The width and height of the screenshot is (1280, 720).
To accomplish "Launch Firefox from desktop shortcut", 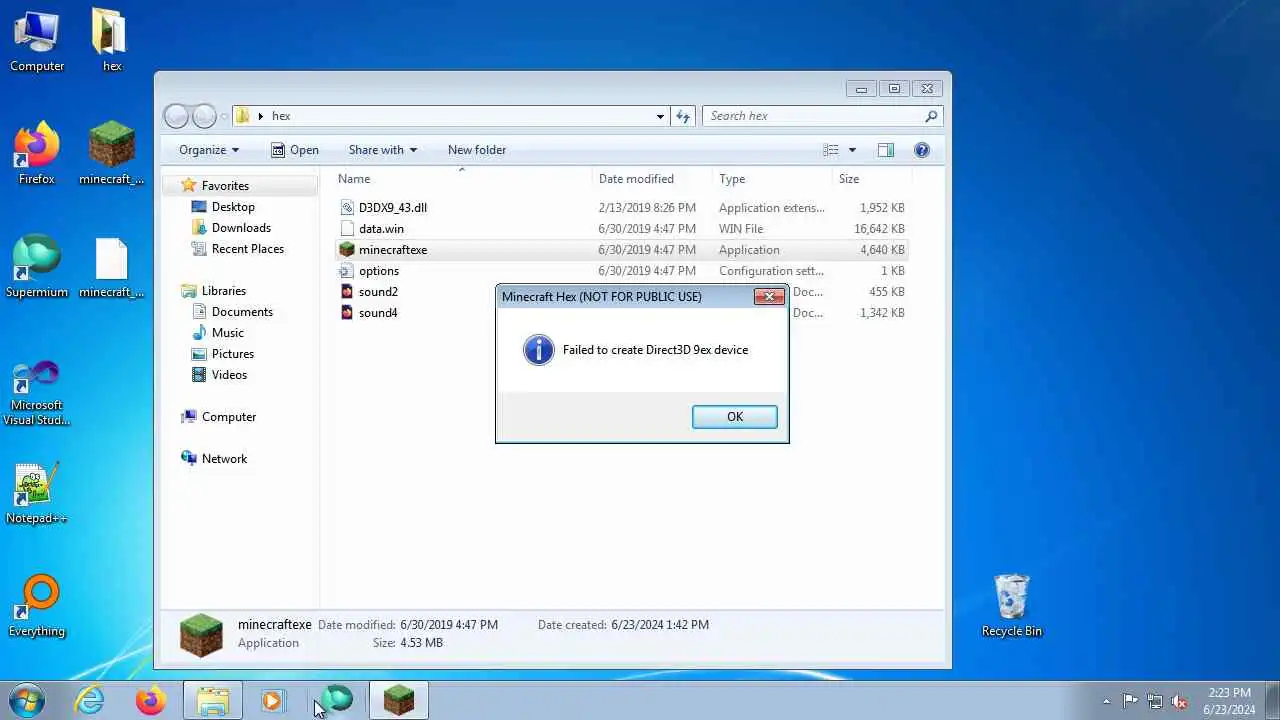I will pos(37,154).
